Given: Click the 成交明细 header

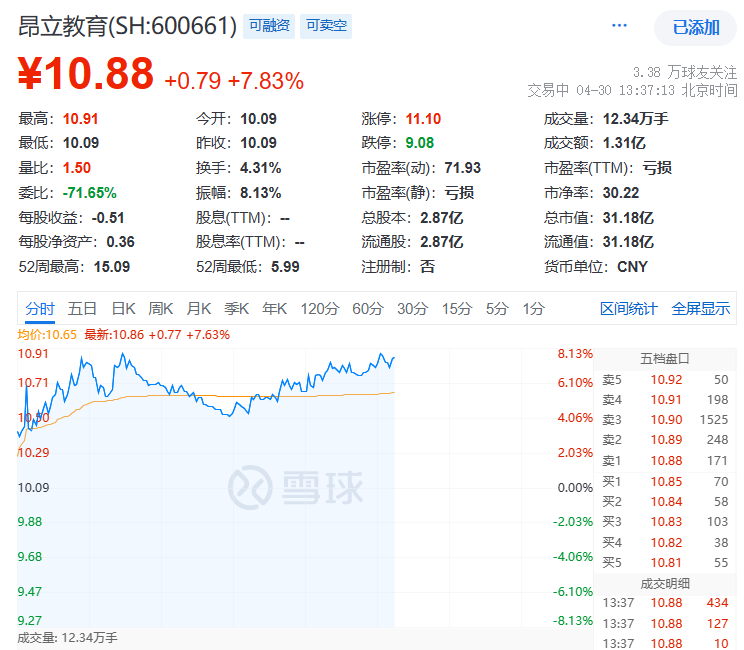Looking at the screenshot, I should 665,584.
